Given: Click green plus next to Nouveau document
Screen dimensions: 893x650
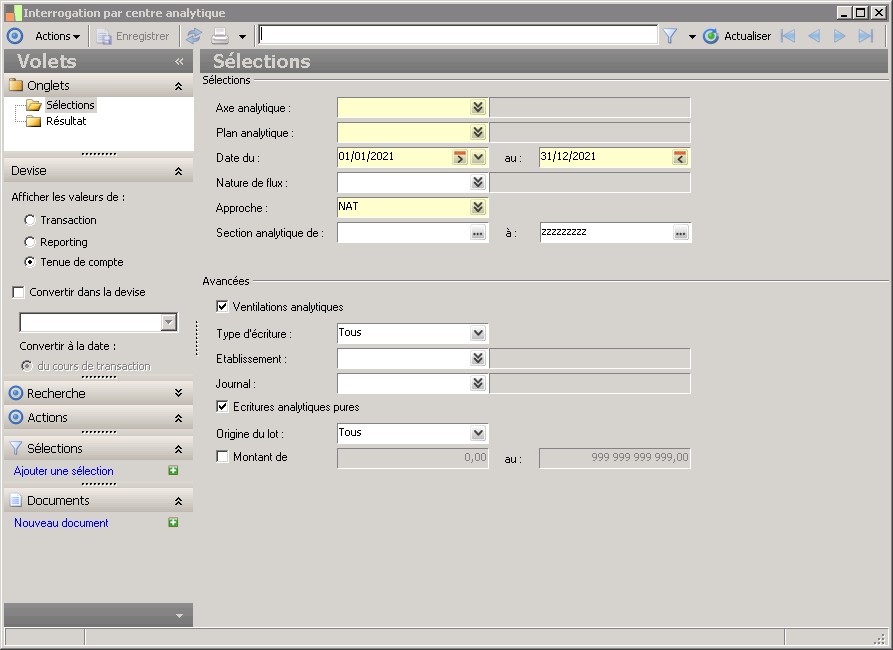Looking at the screenshot, I should tap(173, 523).
